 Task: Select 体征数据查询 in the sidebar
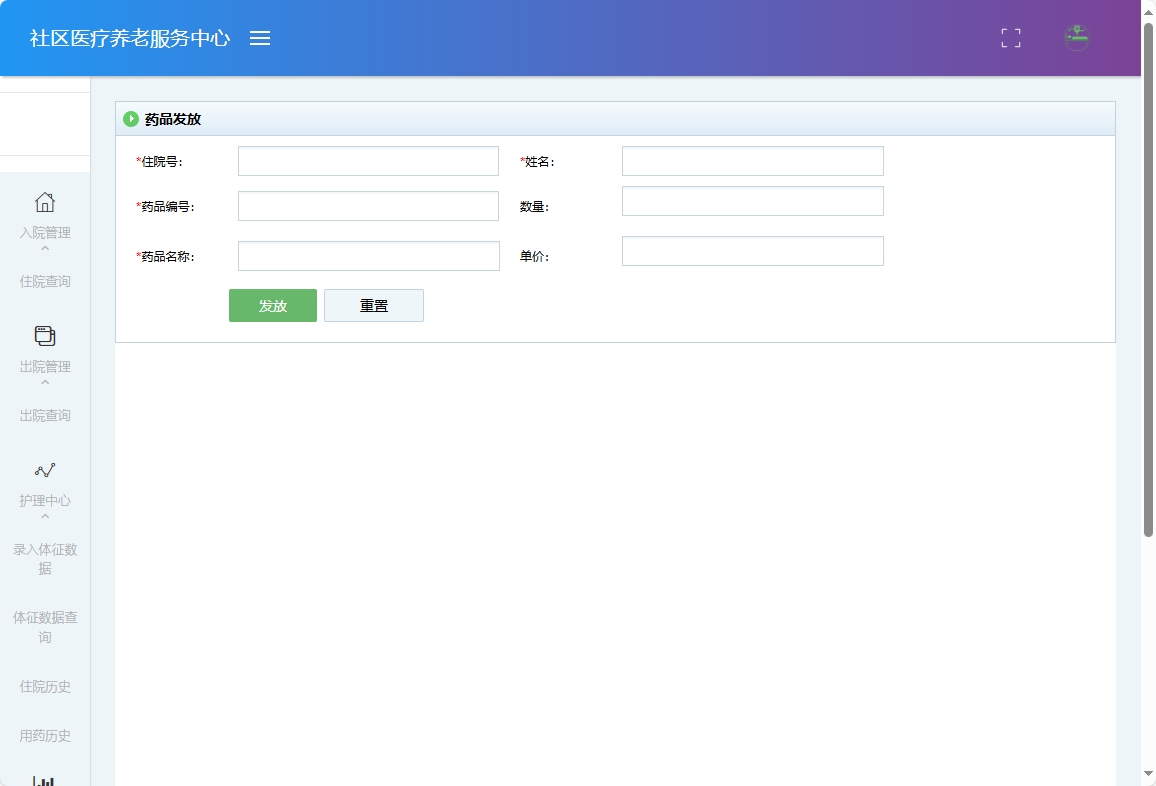coord(44,627)
